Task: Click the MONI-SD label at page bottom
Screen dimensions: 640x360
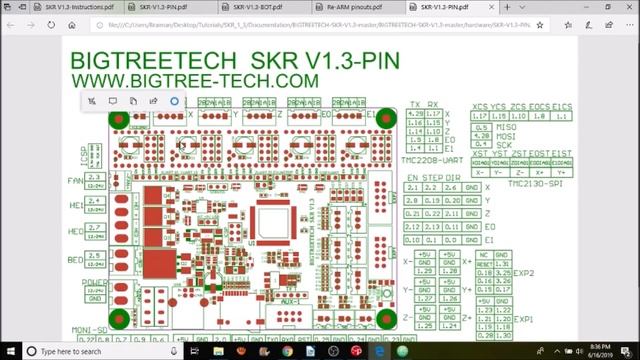Action: (x=89, y=330)
